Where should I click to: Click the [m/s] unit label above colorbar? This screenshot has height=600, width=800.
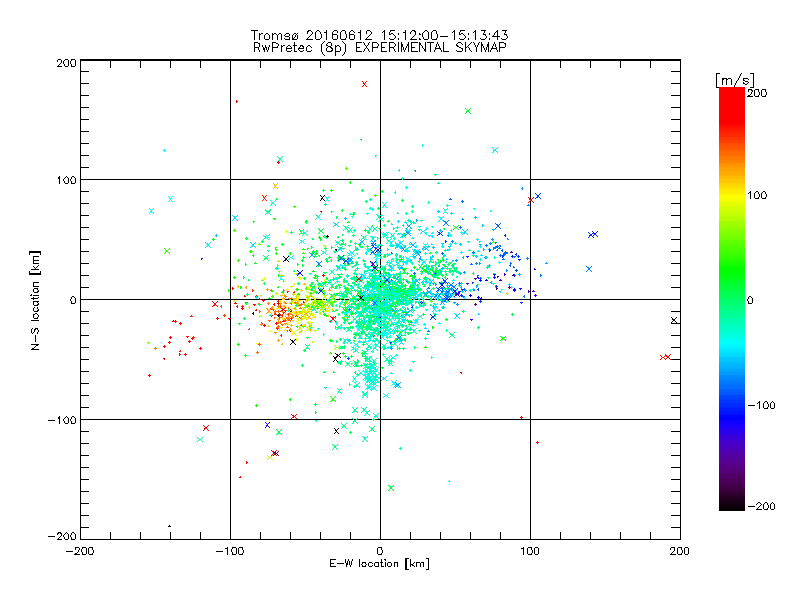(x=735, y=80)
